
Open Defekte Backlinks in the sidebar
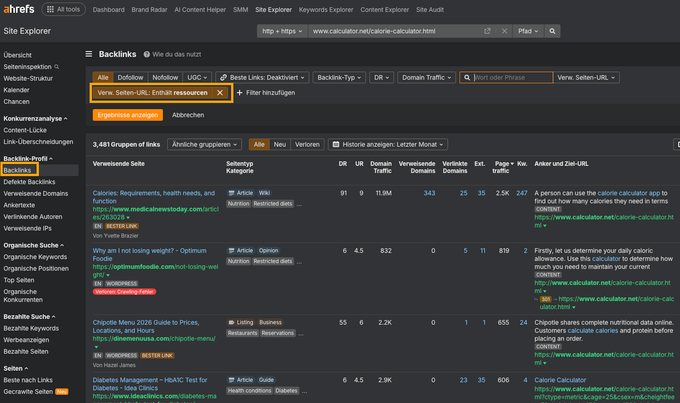(x=29, y=182)
